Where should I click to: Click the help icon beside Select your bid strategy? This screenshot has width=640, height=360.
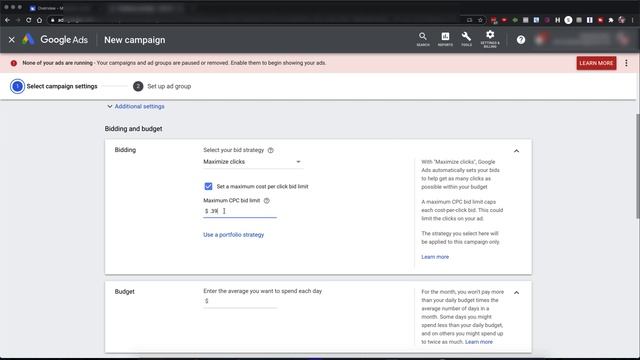270,150
